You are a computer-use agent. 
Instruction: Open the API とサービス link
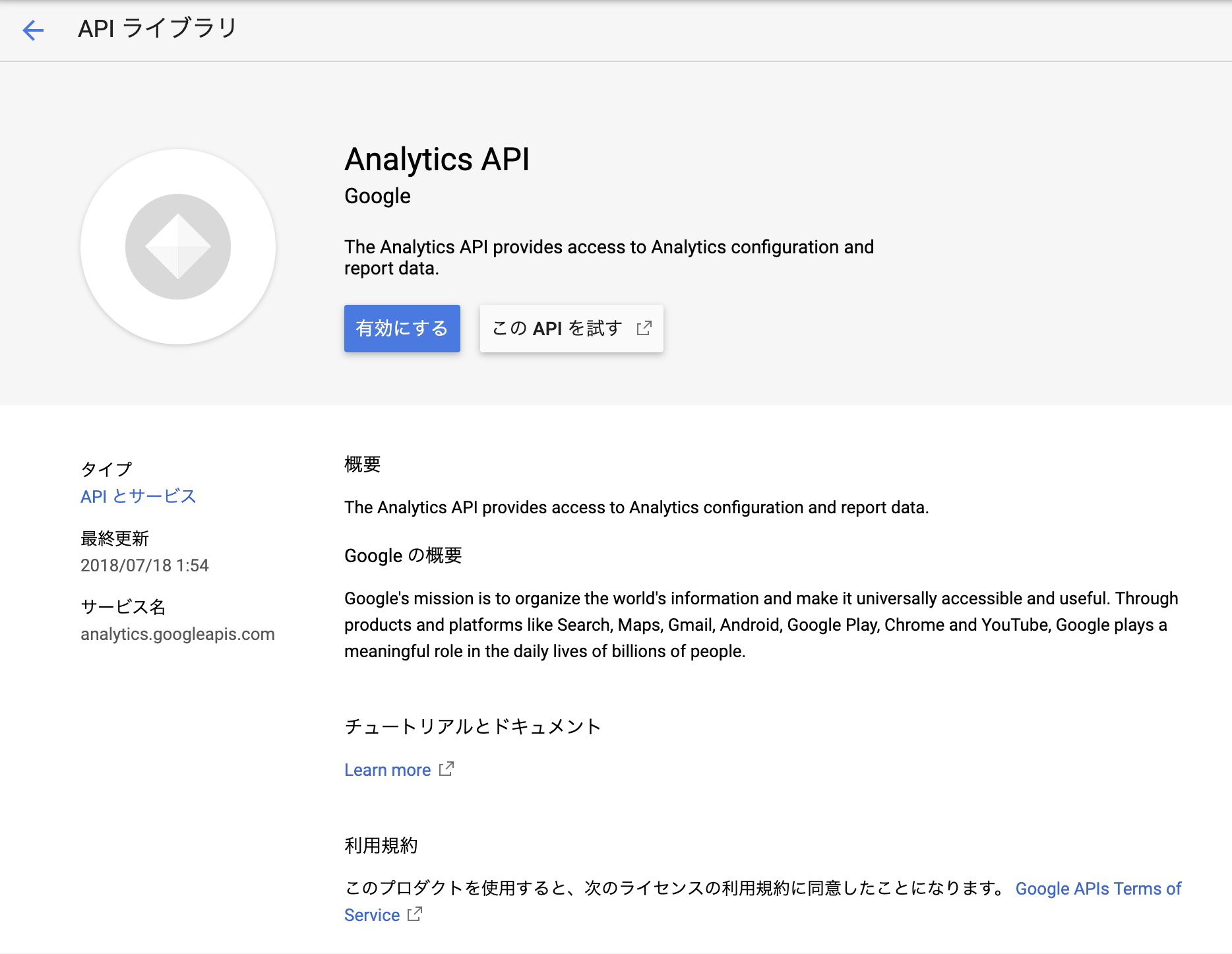pos(139,496)
